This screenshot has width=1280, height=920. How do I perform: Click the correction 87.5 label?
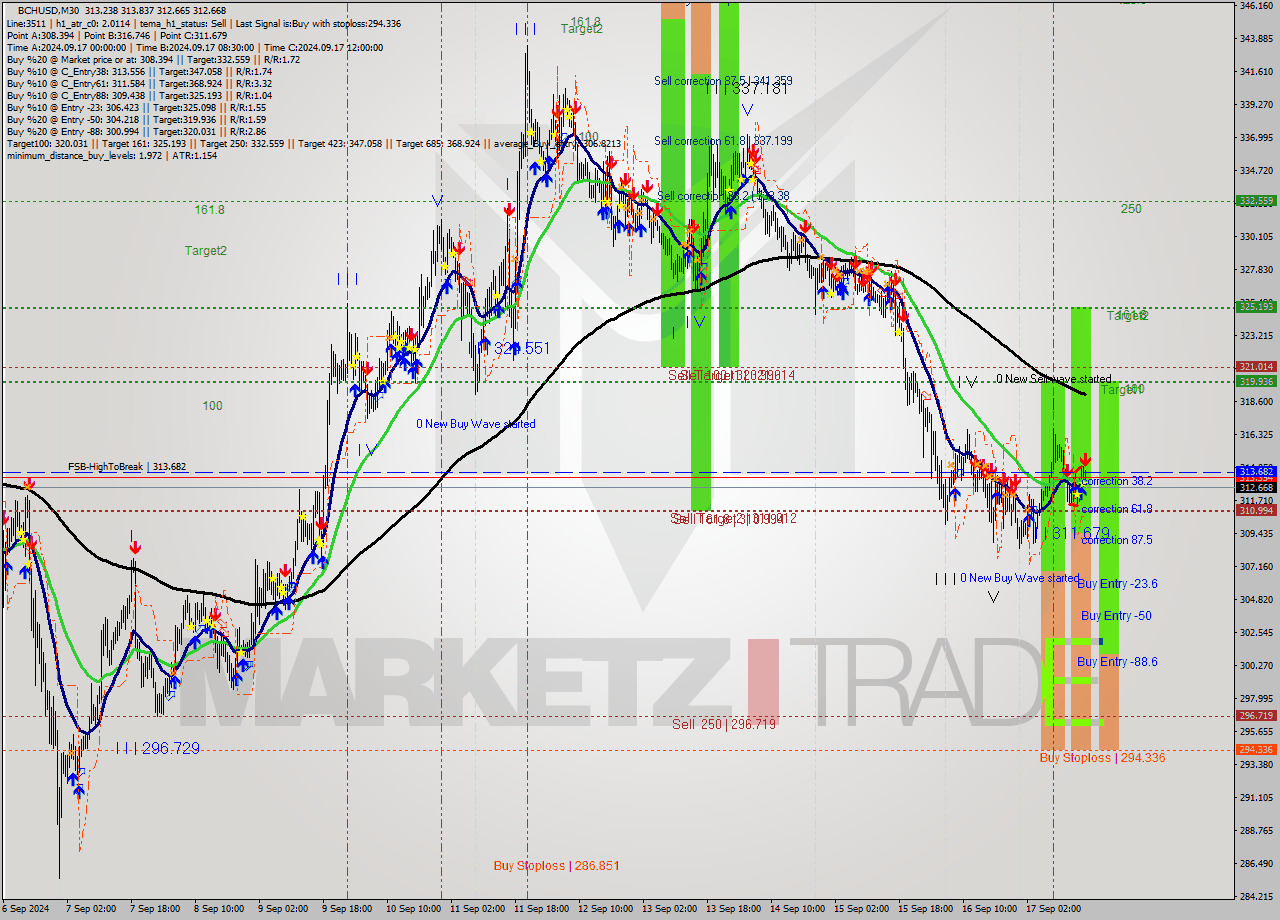click(1117, 540)
